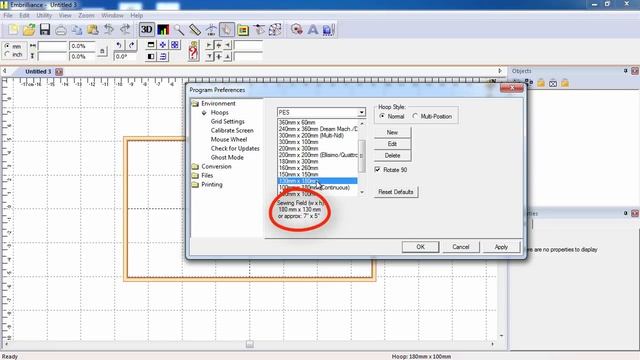Click the New hoop button
This screenshot has width=640, height=360.
pos(392,132)
